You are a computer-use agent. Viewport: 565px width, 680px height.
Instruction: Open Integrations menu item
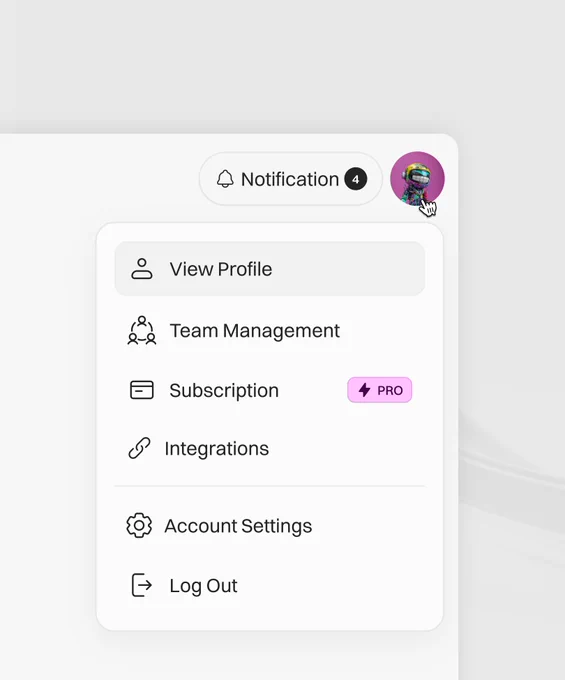point(270,448)
